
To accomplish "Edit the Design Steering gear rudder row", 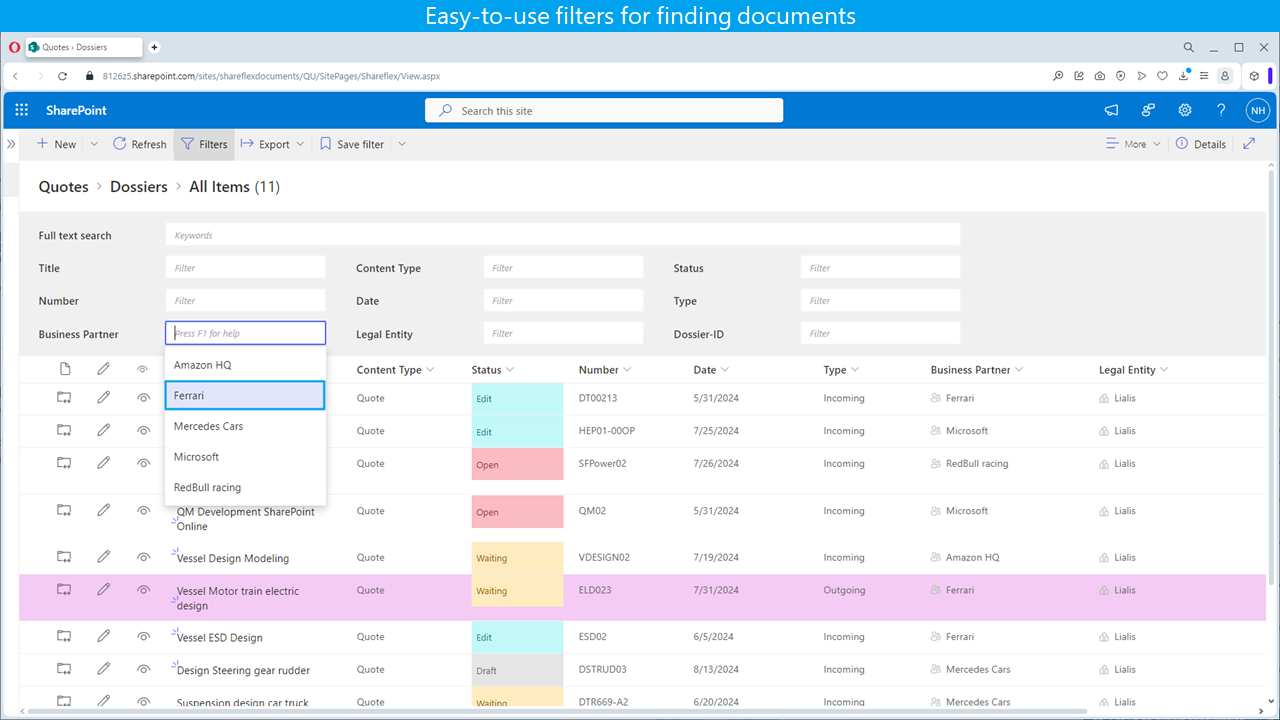I will [103, 669].
